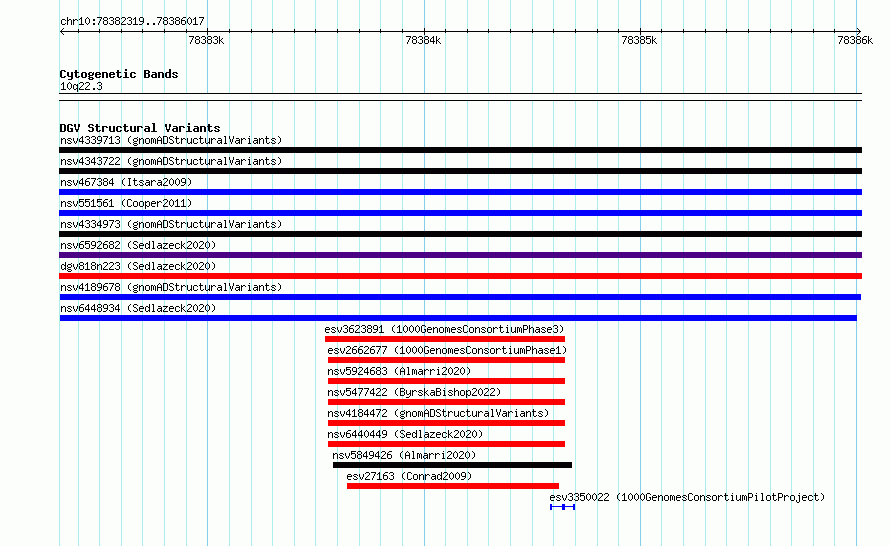Select the red bar for nsv6440449
This screenshot has width=890, height=546.
tap(446, 444)
